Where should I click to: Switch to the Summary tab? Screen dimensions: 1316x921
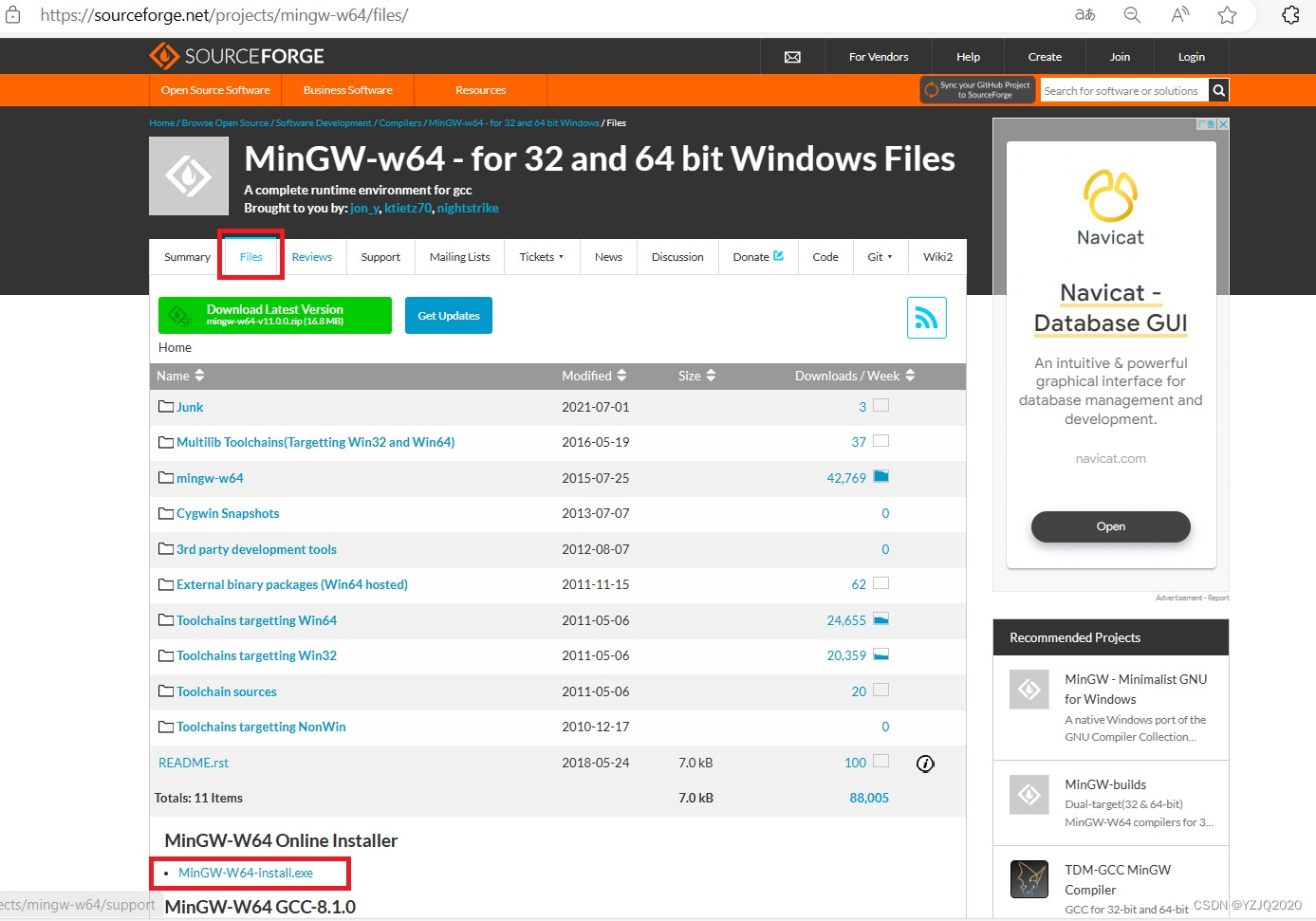pyautogui.click(x=186, y=256)
